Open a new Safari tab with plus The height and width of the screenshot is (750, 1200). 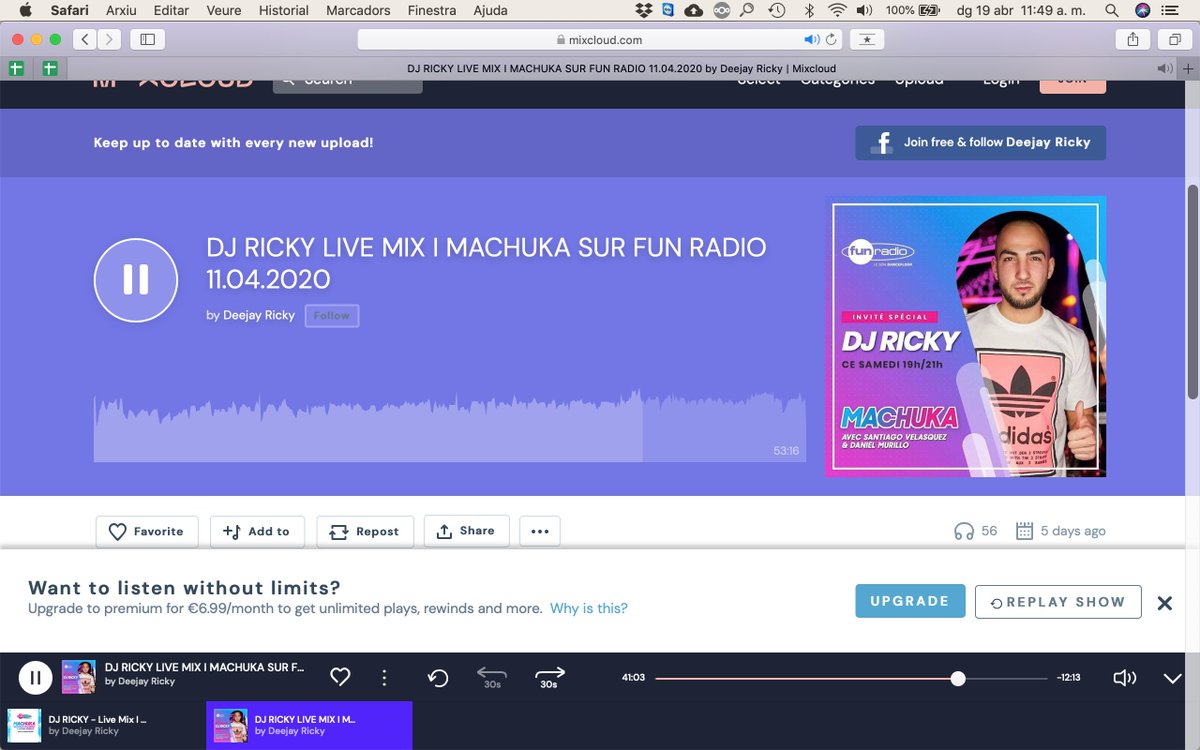point(1189,69)
